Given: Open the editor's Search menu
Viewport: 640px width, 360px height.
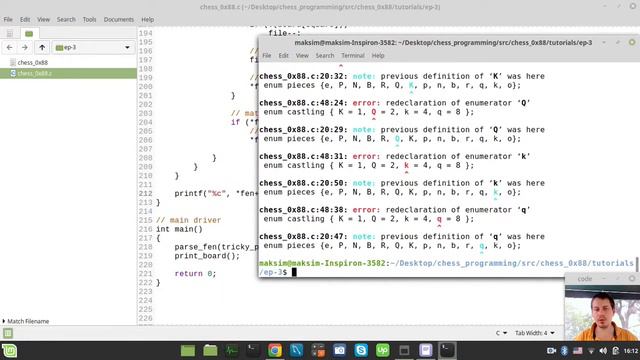Looking at the screenshot, I should click(x=66, y=20).
